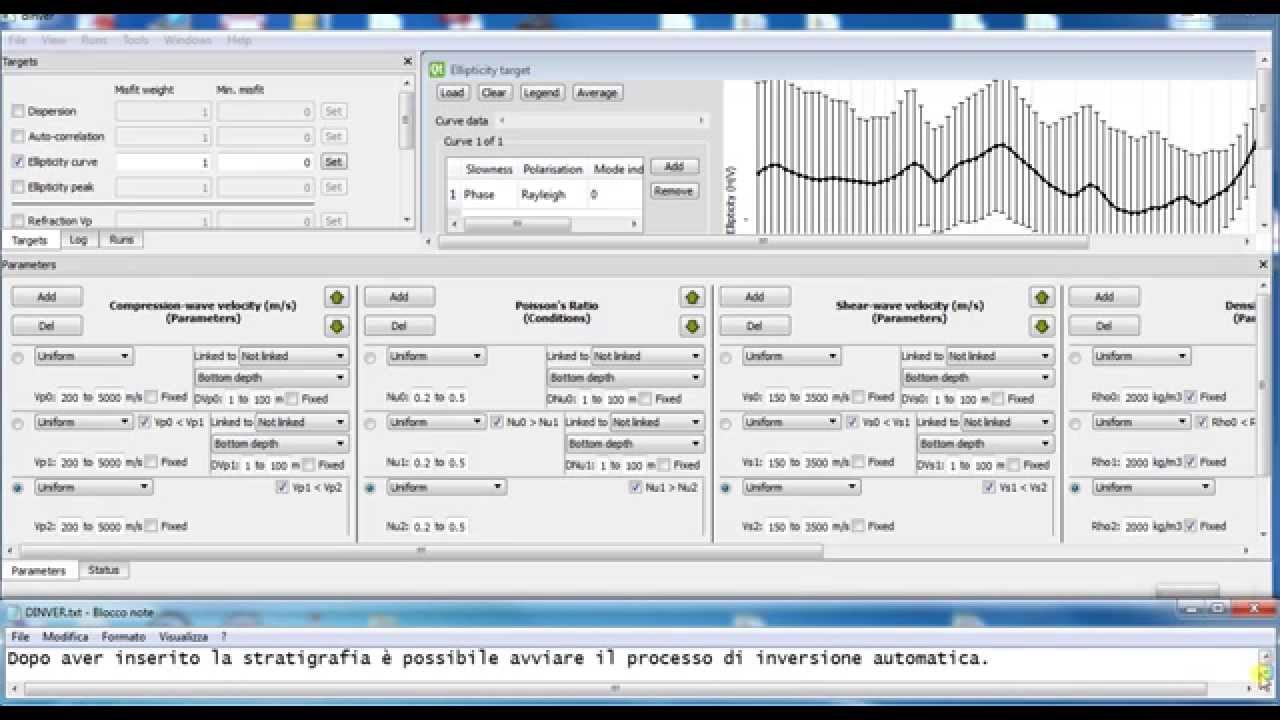Click the Vs0 maximum value field
1280x720 pixels.
coord(816,397)
